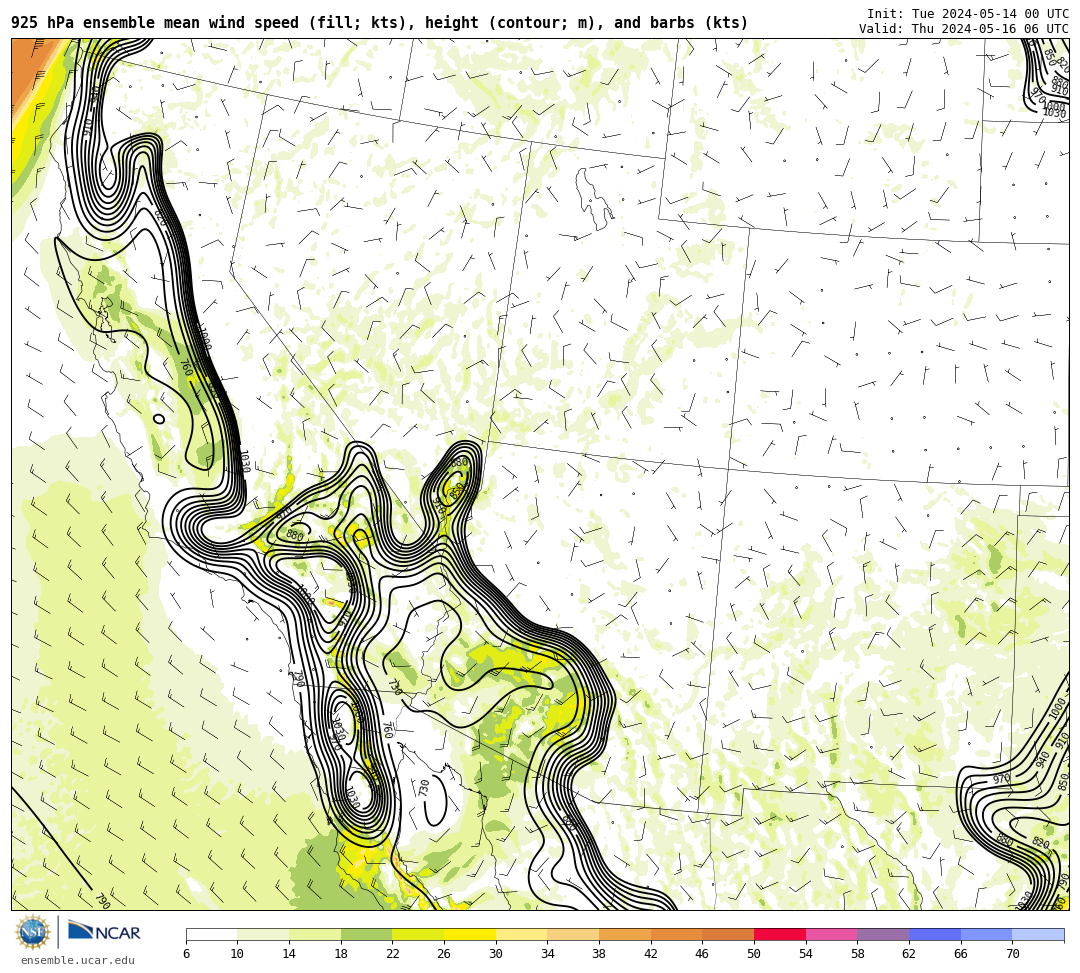This screenshot has height=973, width=1080.
Task: Click the NSF circular logo
Action: [x=33, y=932]
